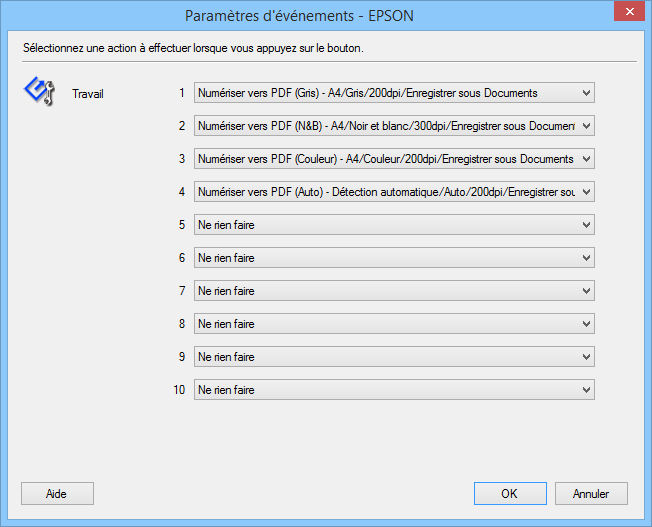Expand job 10 Ne rien faire dropdown
652x527 pixels.
(x=394, y=390)
